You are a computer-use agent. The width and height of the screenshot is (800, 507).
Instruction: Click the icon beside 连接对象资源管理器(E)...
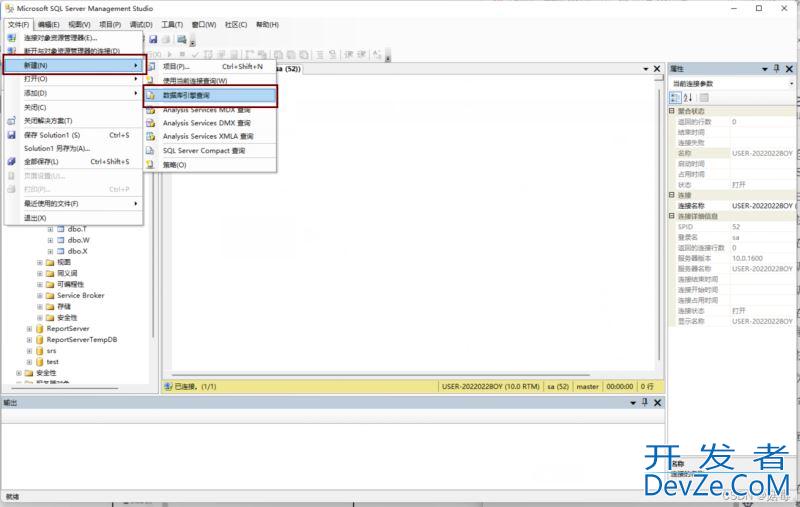[x=12, y=38]
